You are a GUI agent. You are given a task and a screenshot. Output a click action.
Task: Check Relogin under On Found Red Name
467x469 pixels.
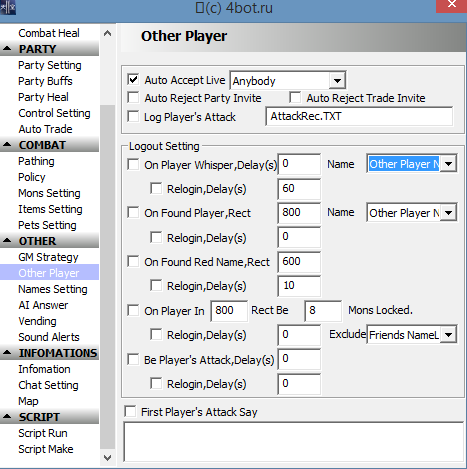(156, 285)
